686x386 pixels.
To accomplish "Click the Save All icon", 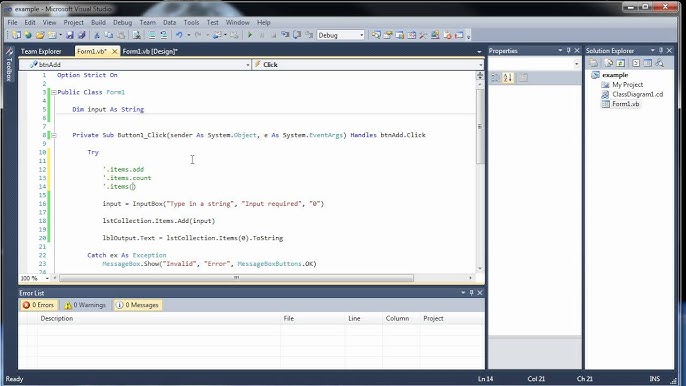I will 81,35.
